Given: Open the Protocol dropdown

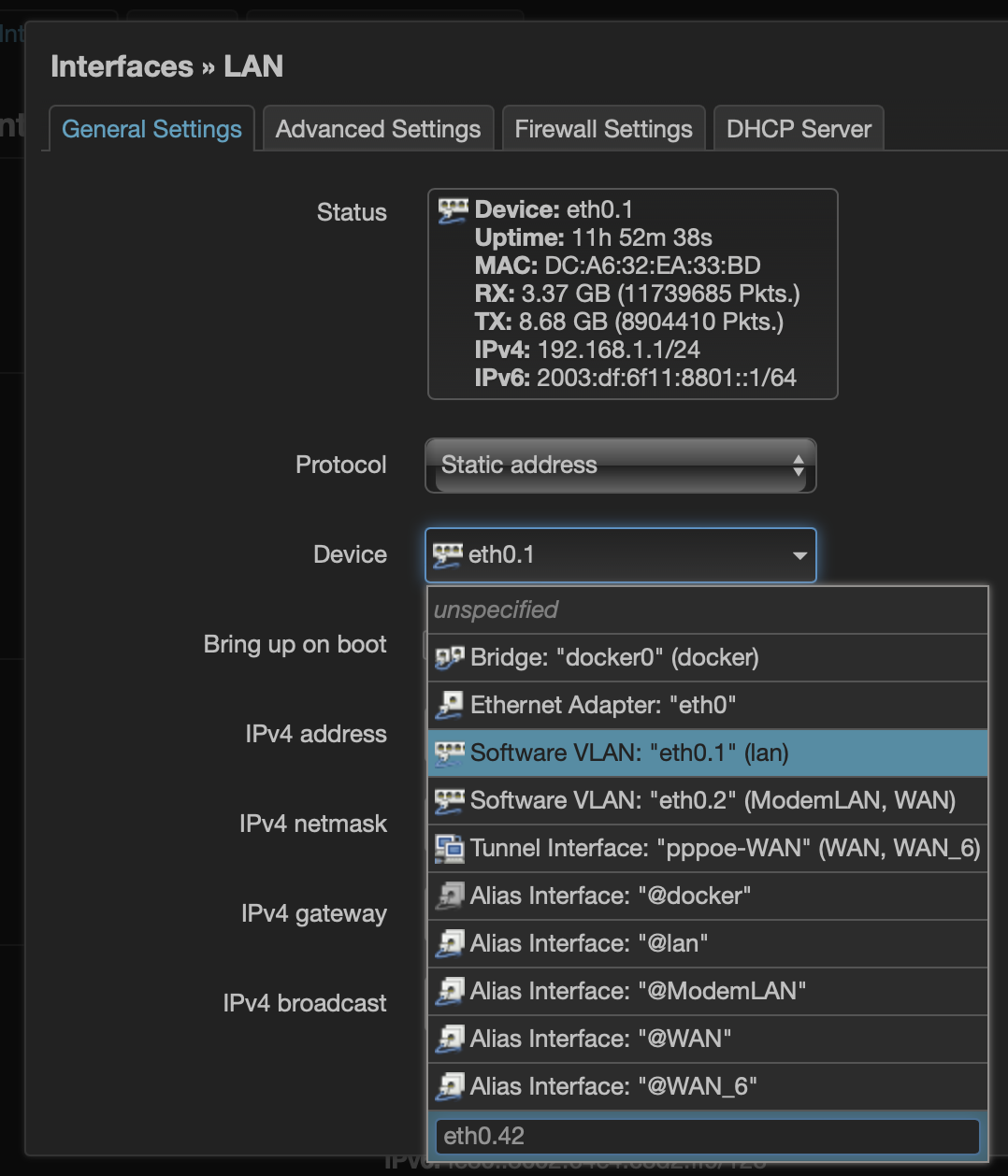Looking at the screenshot, I should tap(620, 465).
